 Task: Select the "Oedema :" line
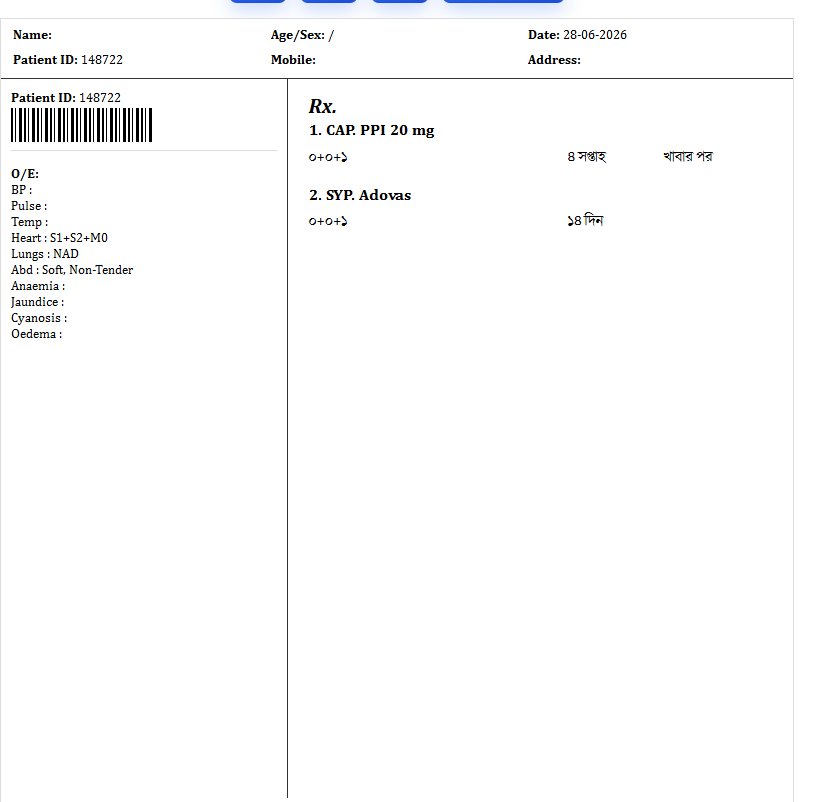(x=36, y=334)
